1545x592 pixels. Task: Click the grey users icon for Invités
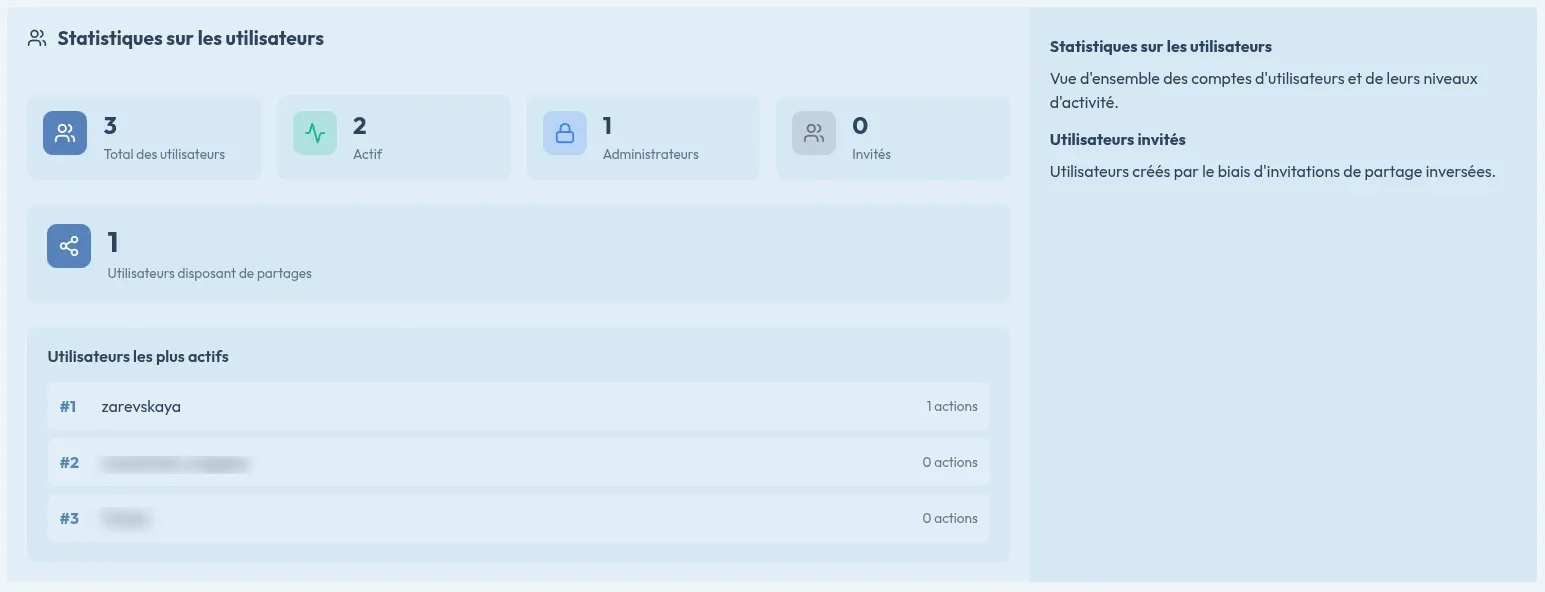click(x=814, y=133)
